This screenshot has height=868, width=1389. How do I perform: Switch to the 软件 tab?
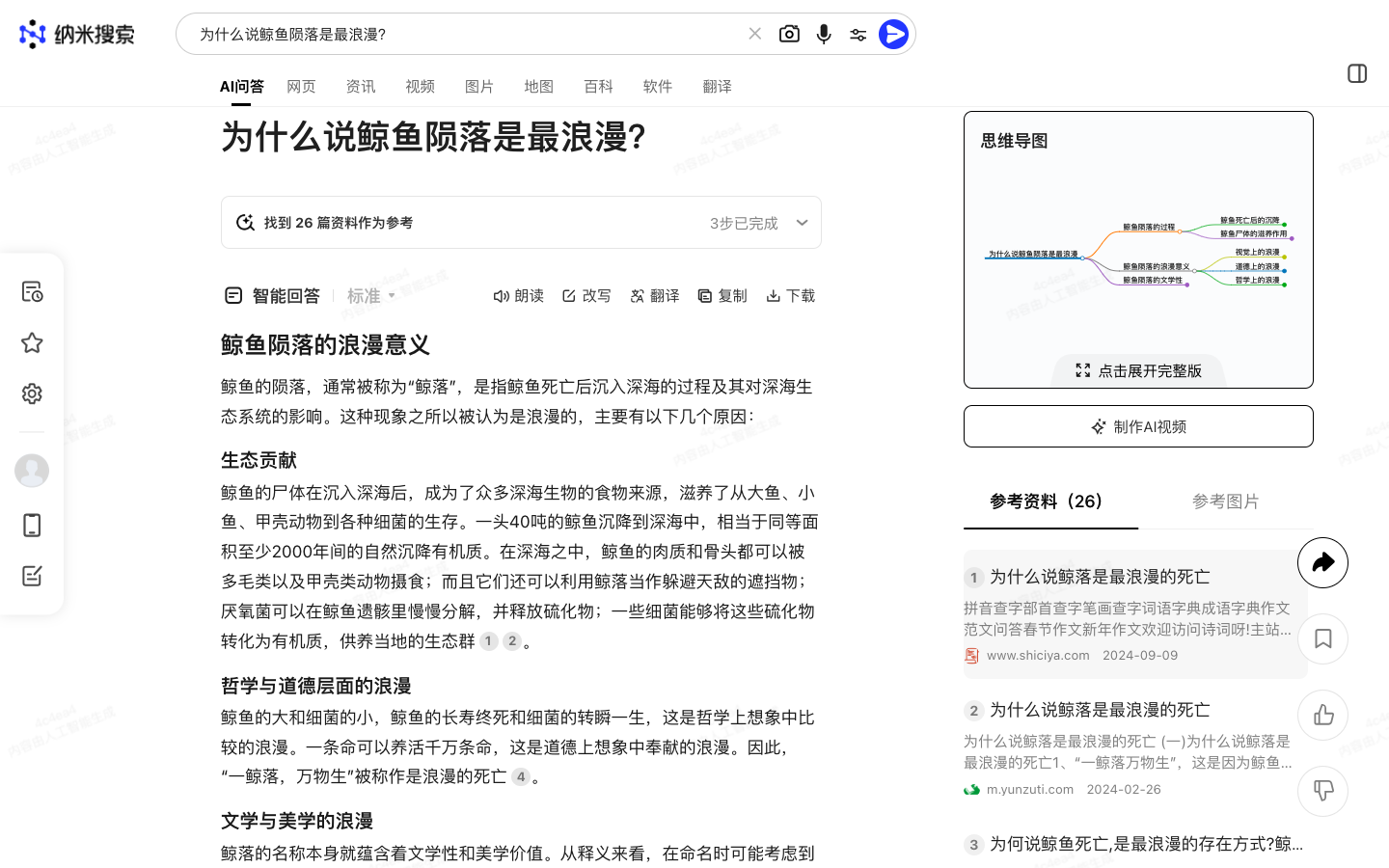click(658, 87)
